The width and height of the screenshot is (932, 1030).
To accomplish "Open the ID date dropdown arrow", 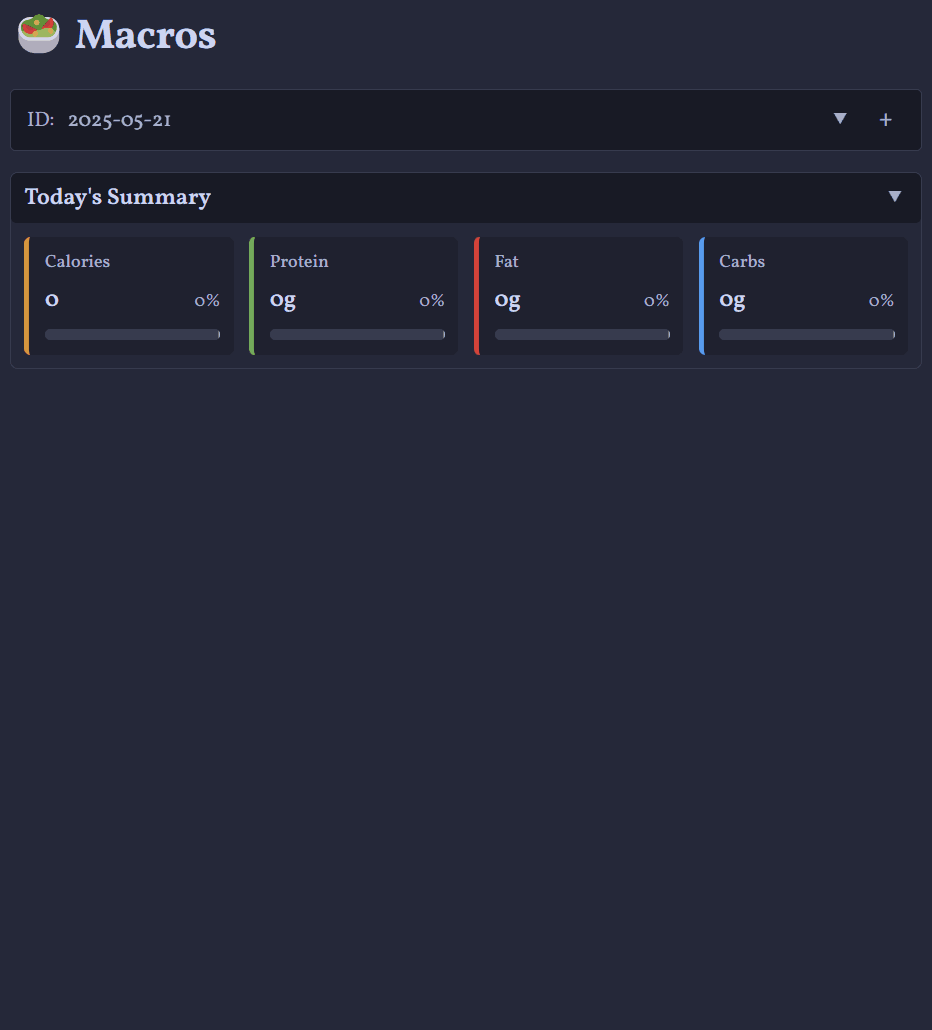I will click(839, 119).
